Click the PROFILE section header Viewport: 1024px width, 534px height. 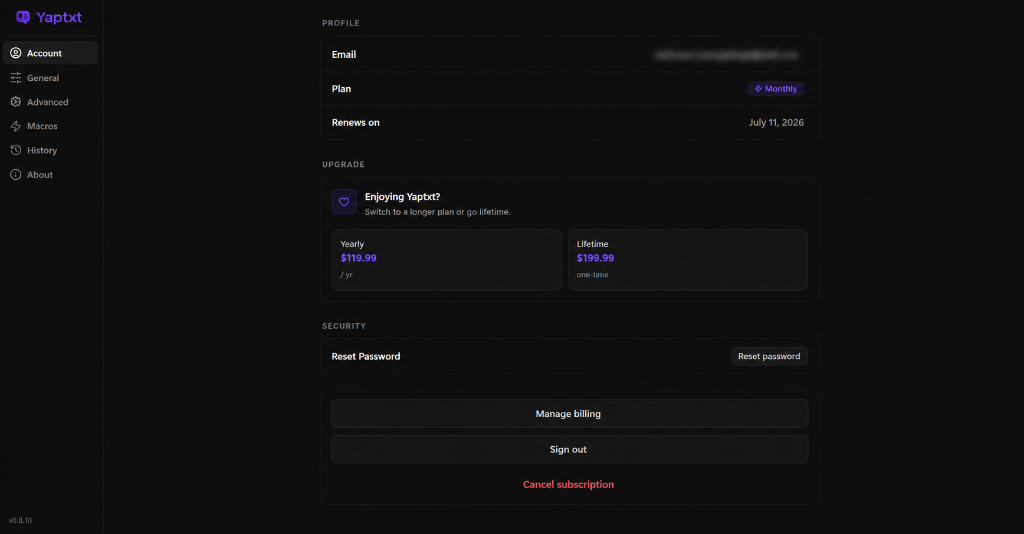[x=341, y=23]
